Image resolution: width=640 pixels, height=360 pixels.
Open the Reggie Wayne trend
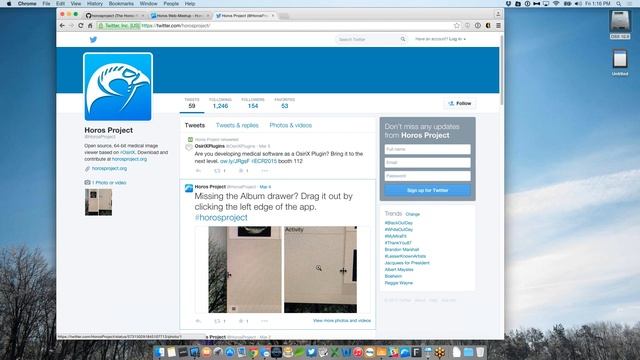[398, 283]
